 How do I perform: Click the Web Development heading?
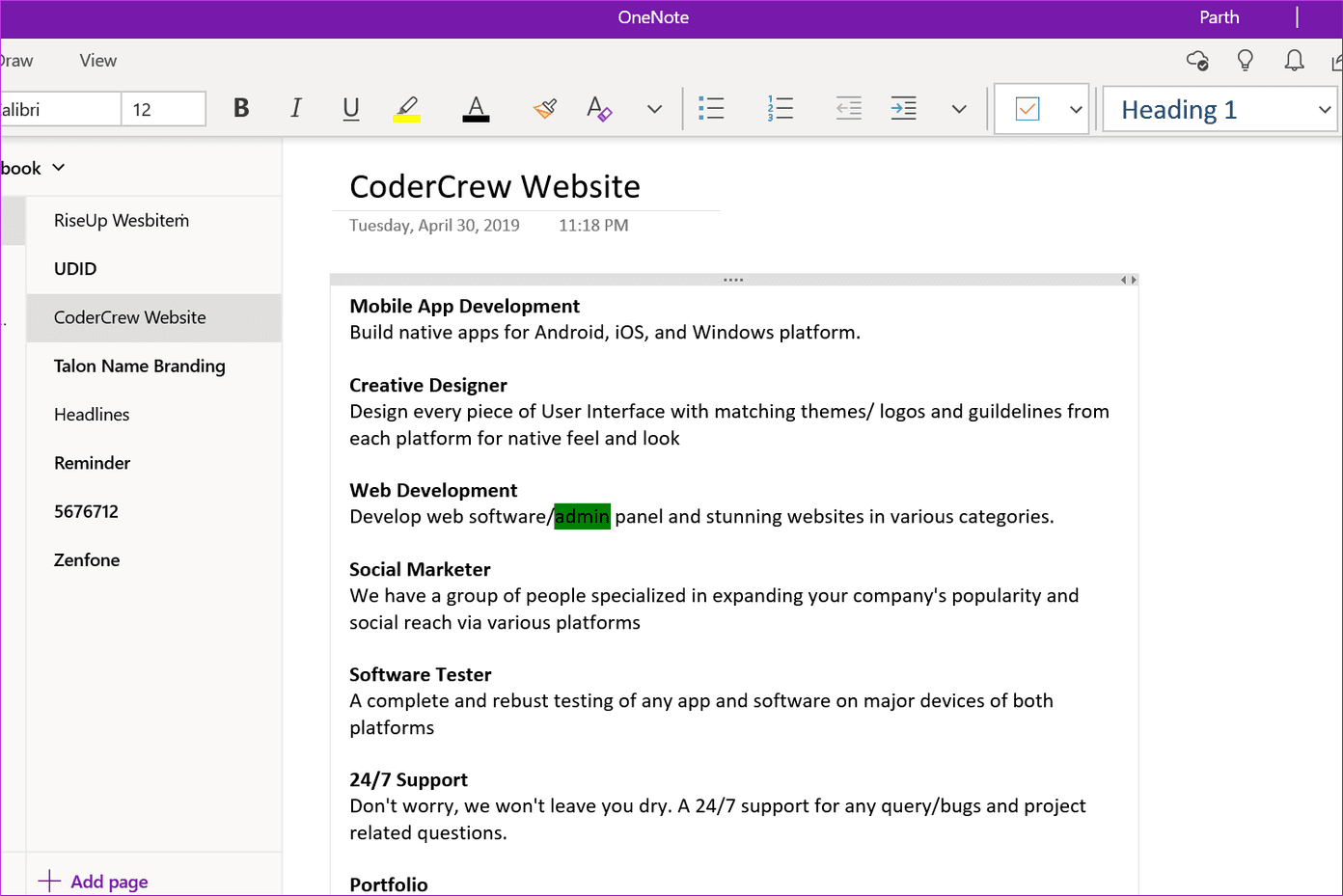tap(433, 491)
